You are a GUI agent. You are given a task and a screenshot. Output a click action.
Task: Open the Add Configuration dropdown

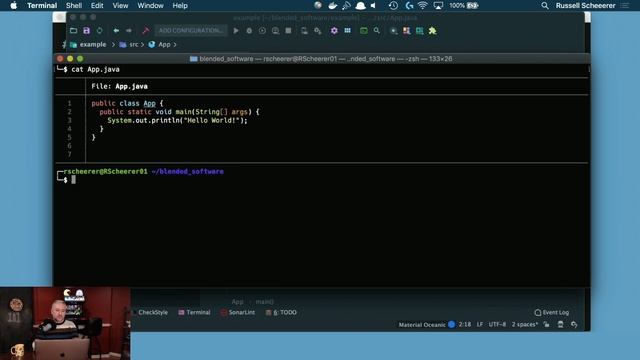click(x=191, y=31)
